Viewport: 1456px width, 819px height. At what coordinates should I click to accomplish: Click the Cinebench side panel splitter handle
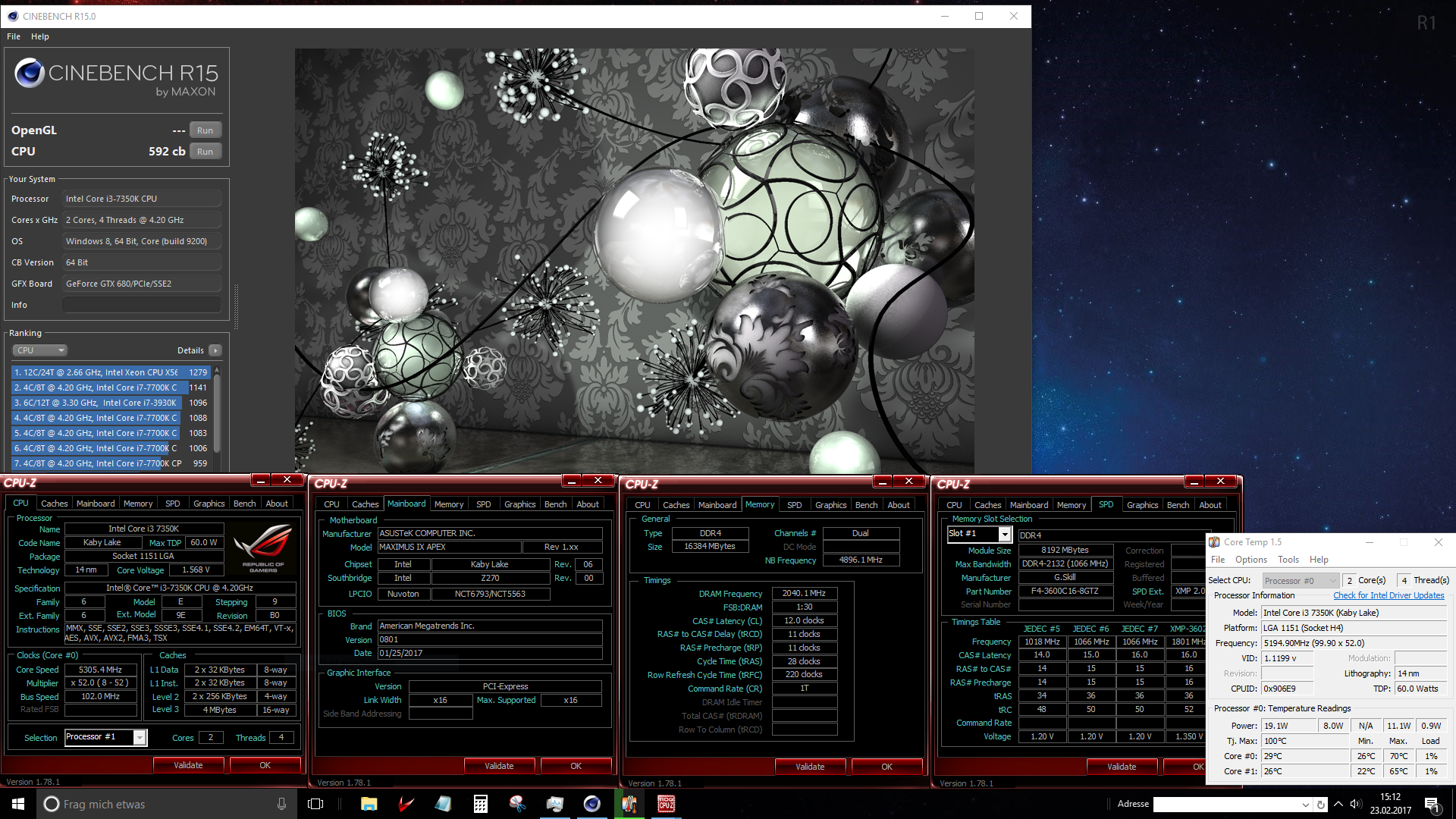coord(236,306)
